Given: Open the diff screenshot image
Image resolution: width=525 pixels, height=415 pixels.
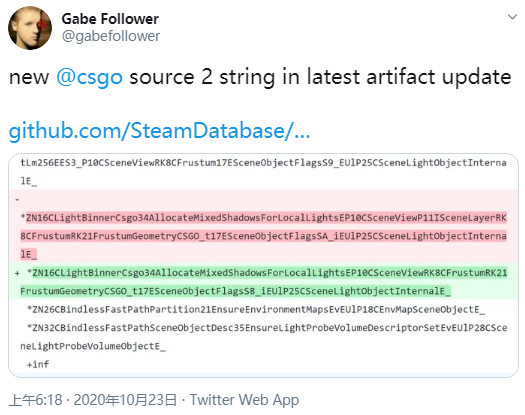Looking at the screenshot, I should (264, 265).
